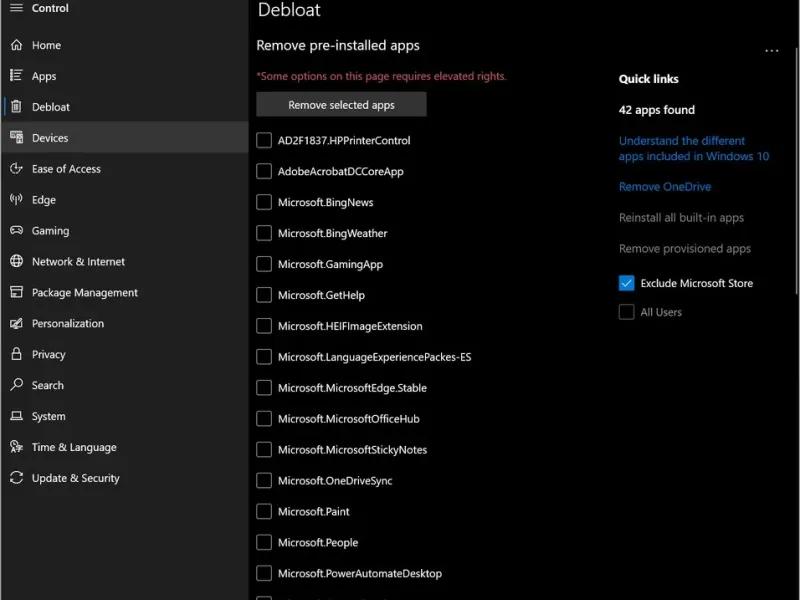The width and height of the screenshot is (800, 600).
Task: Uncheck Exclude Microsoft Store
Action: [627, 283]
